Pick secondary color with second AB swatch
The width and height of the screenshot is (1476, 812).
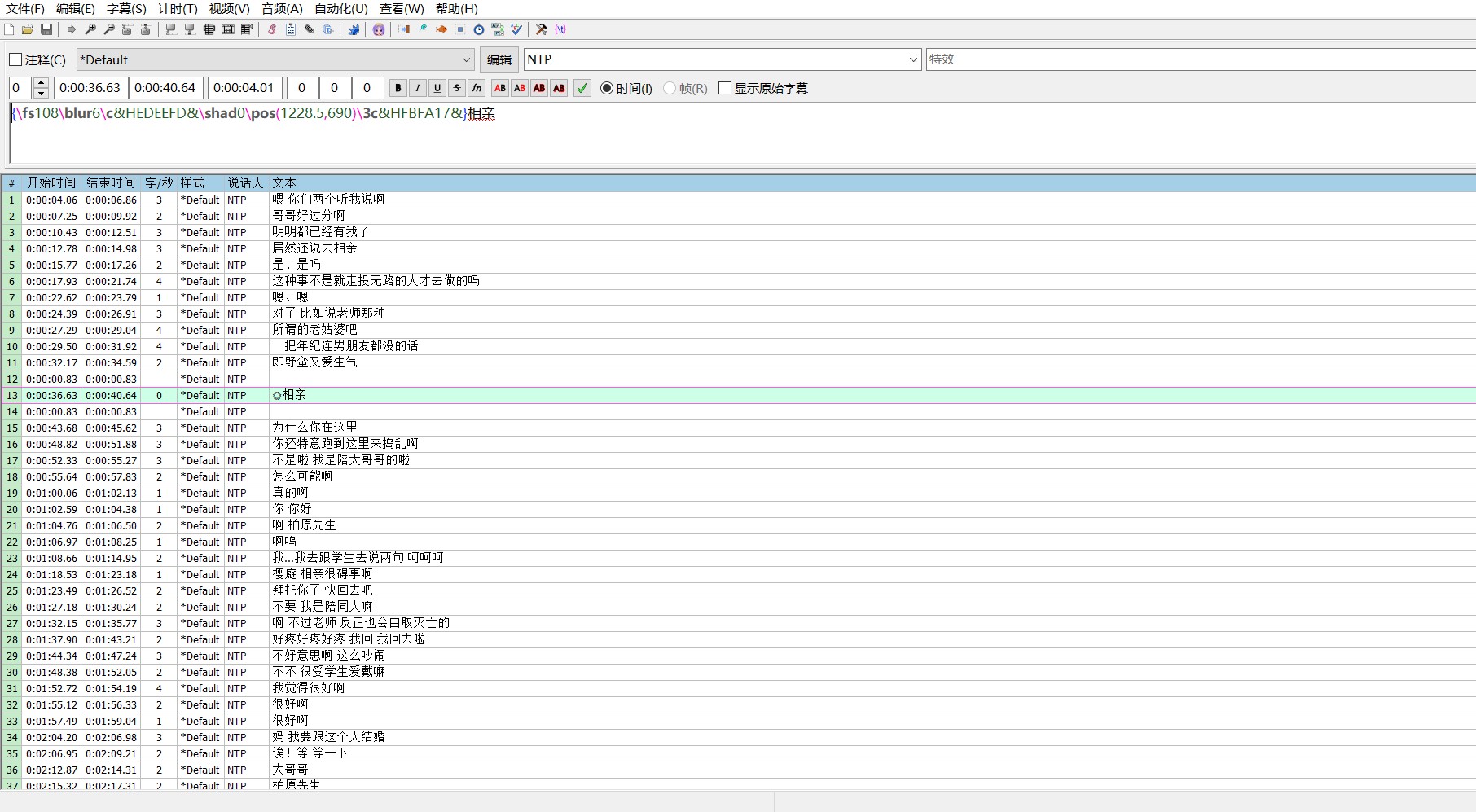coord(520,88)
